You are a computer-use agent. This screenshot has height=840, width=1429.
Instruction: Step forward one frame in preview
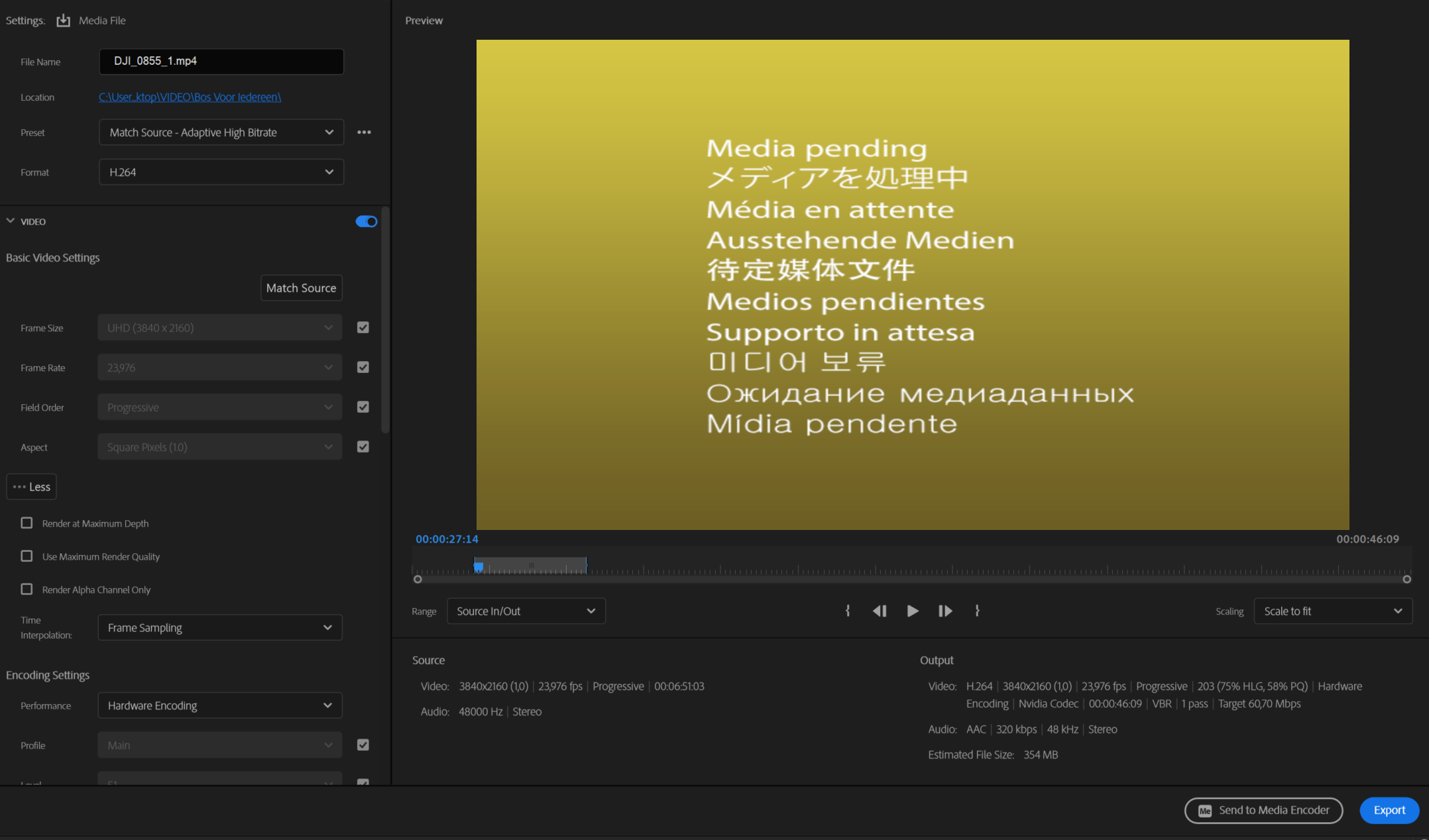(x=945, y=611)
